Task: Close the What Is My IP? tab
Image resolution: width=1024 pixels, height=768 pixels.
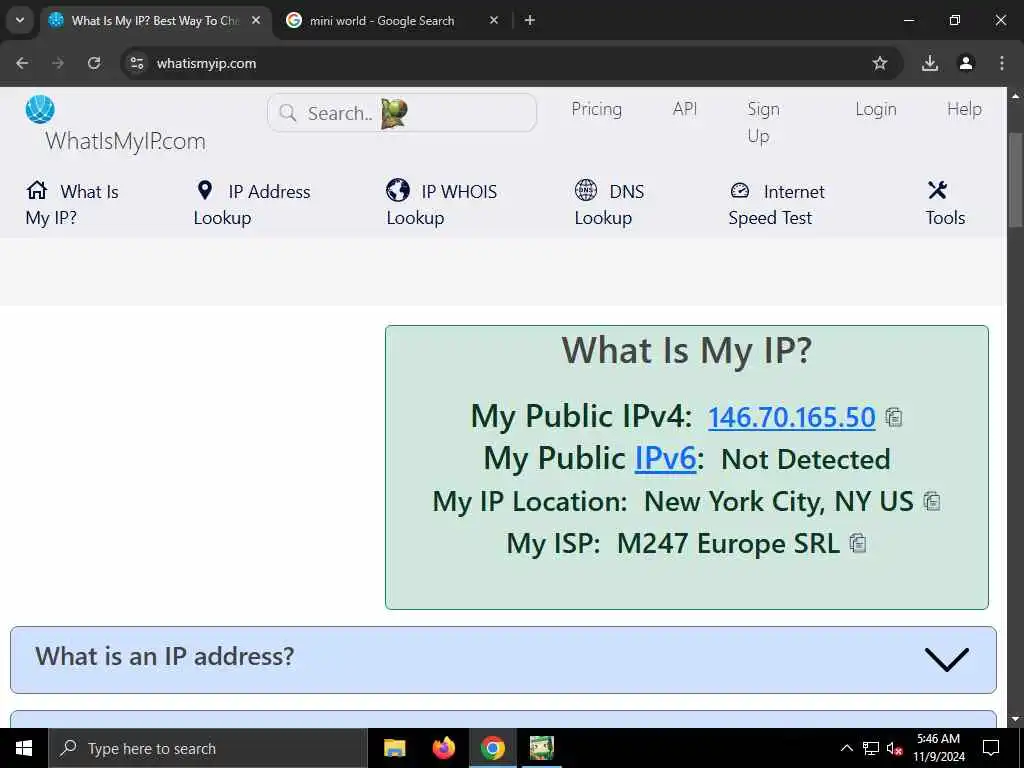Action: click(x=256, y=20)
